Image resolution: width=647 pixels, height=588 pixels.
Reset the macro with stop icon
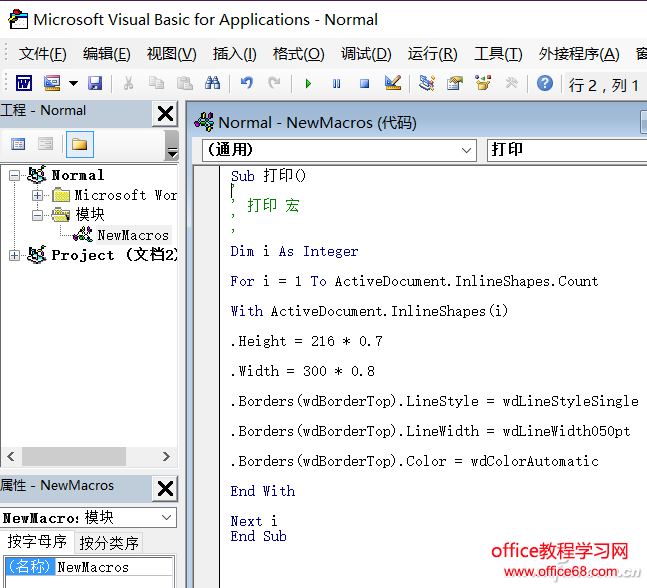tap(364, 84)
